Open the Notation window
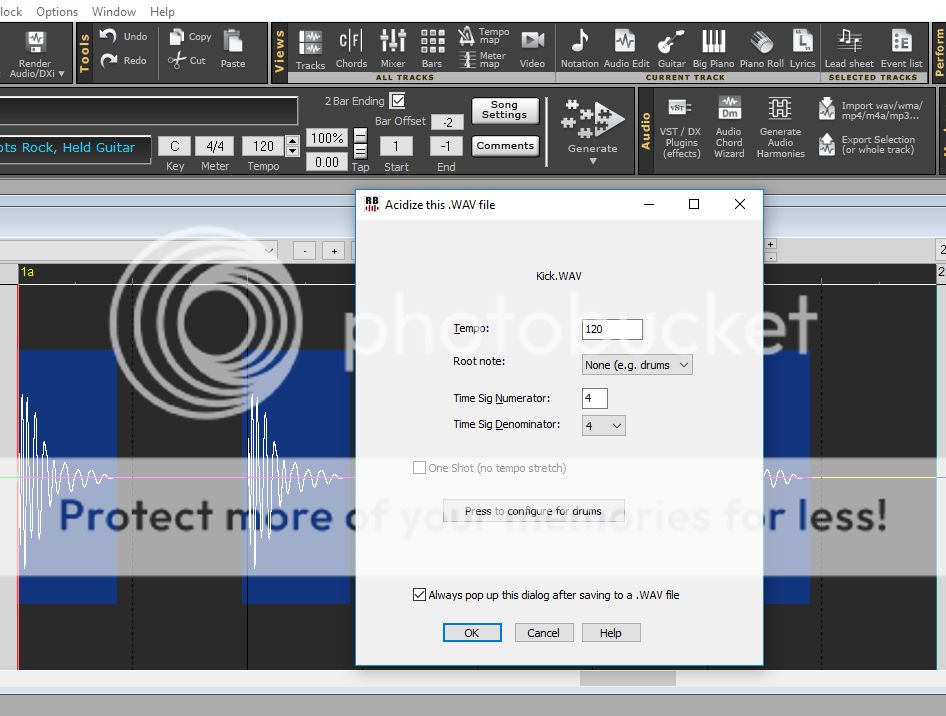Viewport: 946px width, 716px height. coord(579,50)
